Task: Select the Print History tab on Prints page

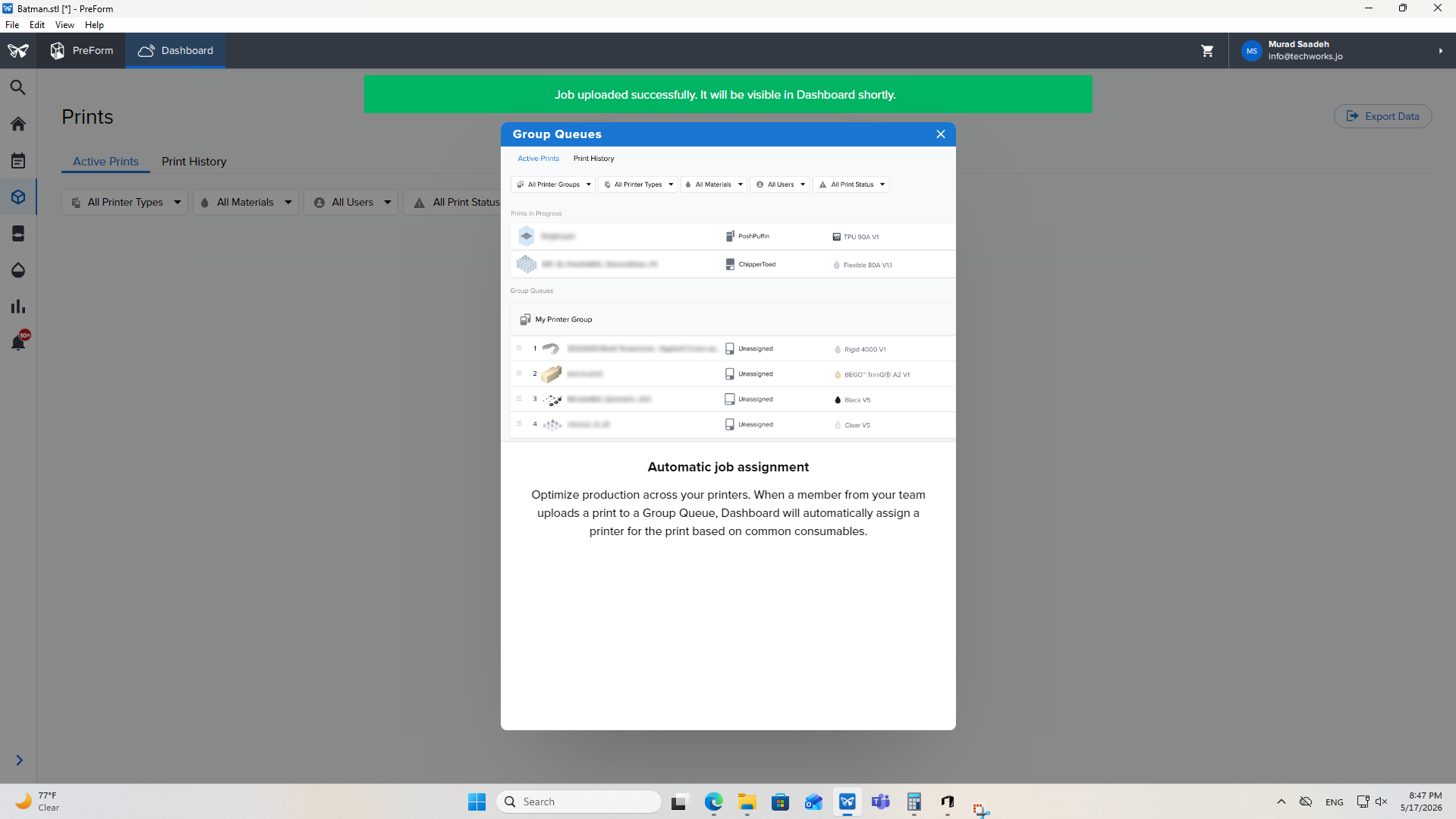Action: (x=194, y=162)
